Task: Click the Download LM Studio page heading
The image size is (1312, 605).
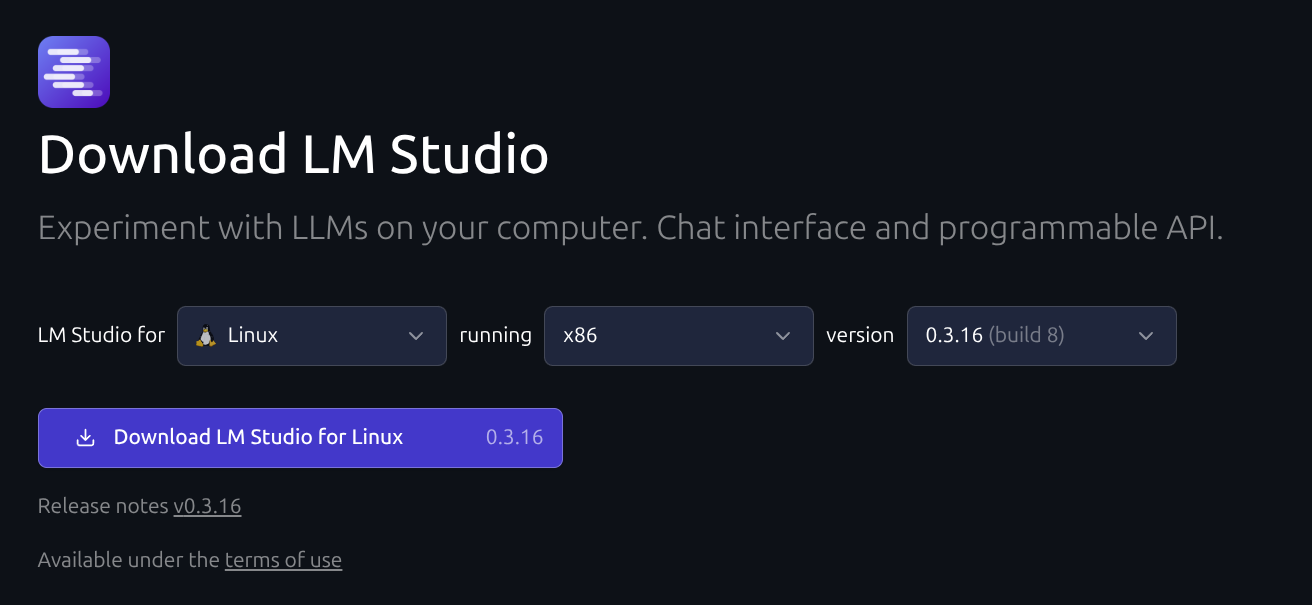Action: pos(293,155)
